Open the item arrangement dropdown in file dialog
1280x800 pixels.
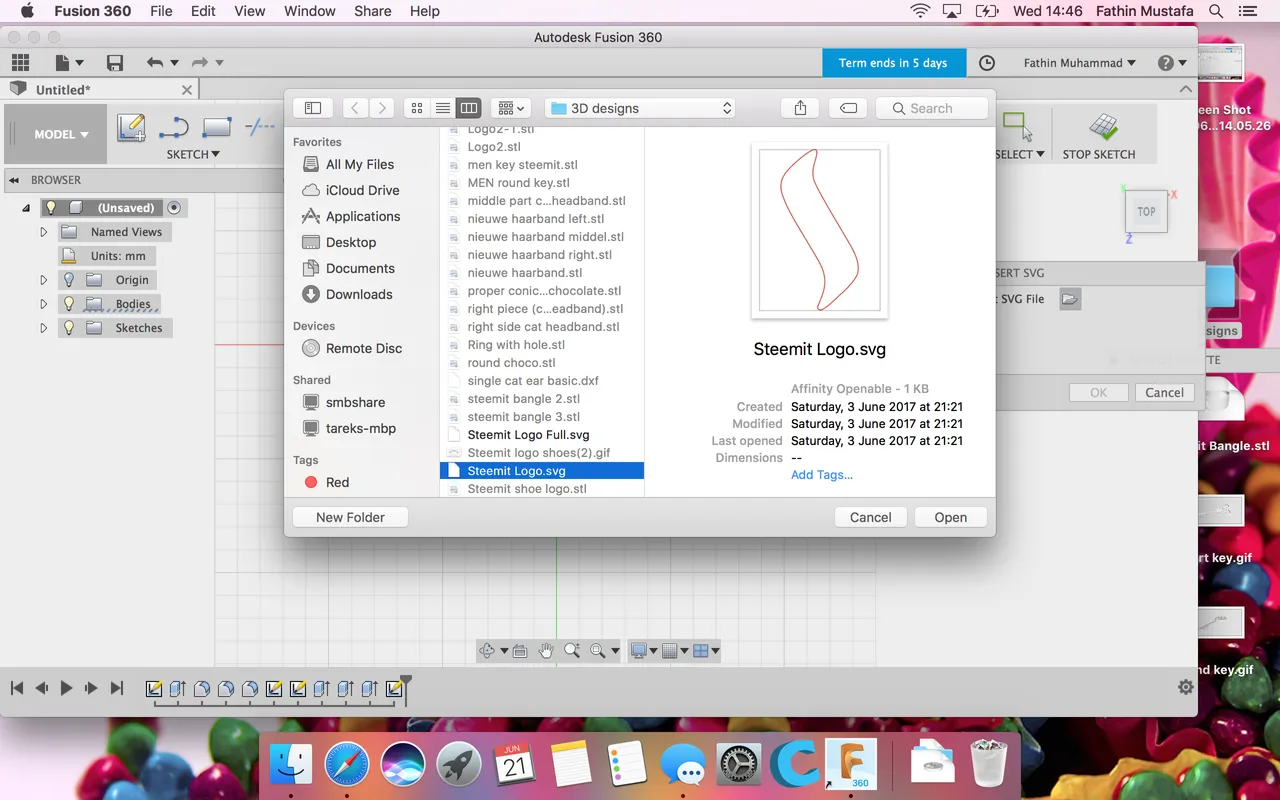(512, 108)
